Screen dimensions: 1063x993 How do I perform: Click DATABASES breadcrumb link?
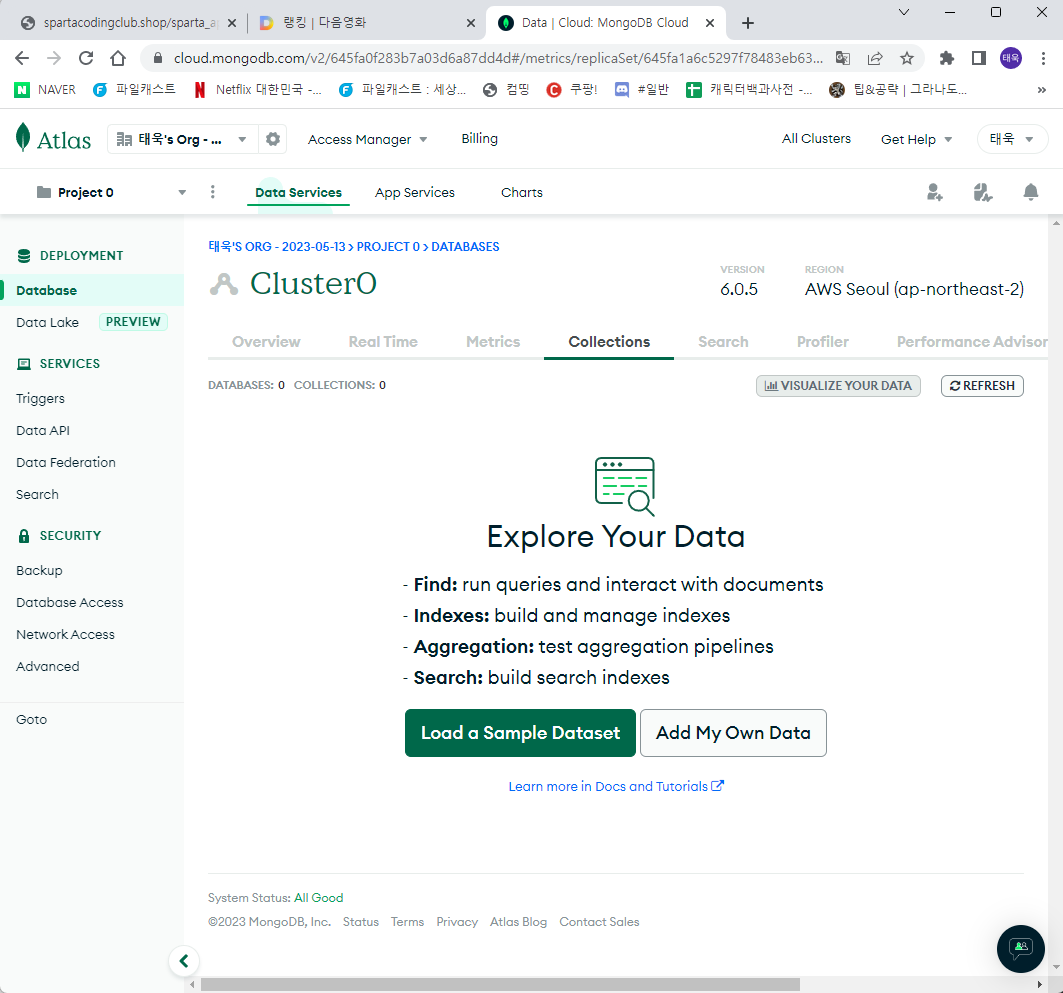pos(465,247)
